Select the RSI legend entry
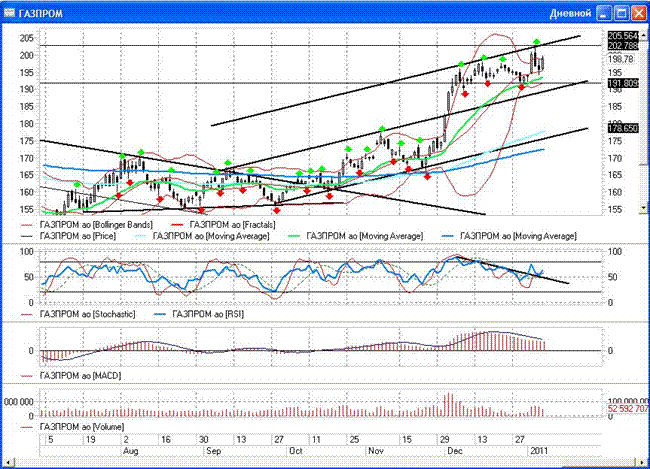Screen dimensions: 650x469 (199, 314)
